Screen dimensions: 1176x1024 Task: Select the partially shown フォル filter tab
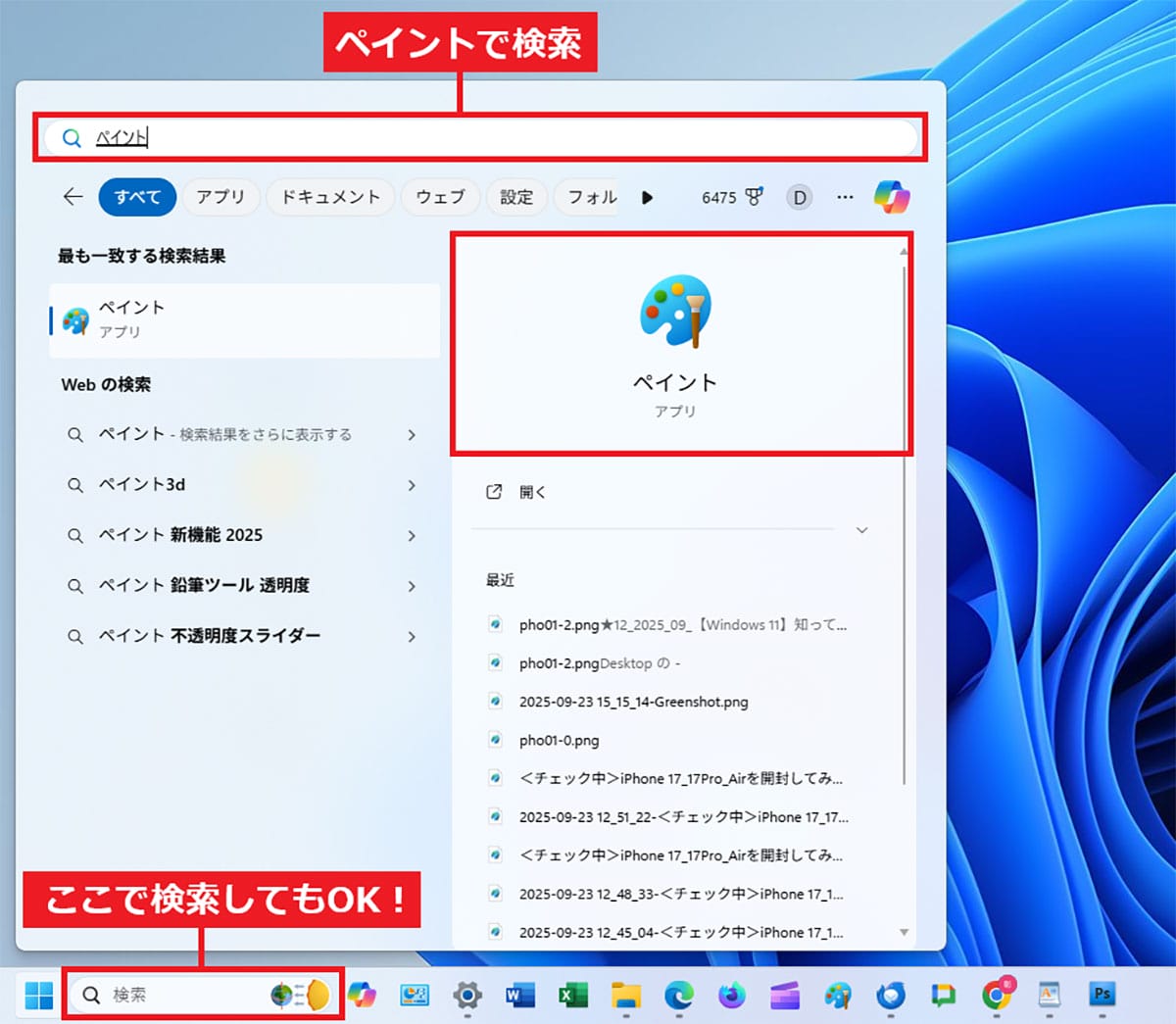coord(589,197)
